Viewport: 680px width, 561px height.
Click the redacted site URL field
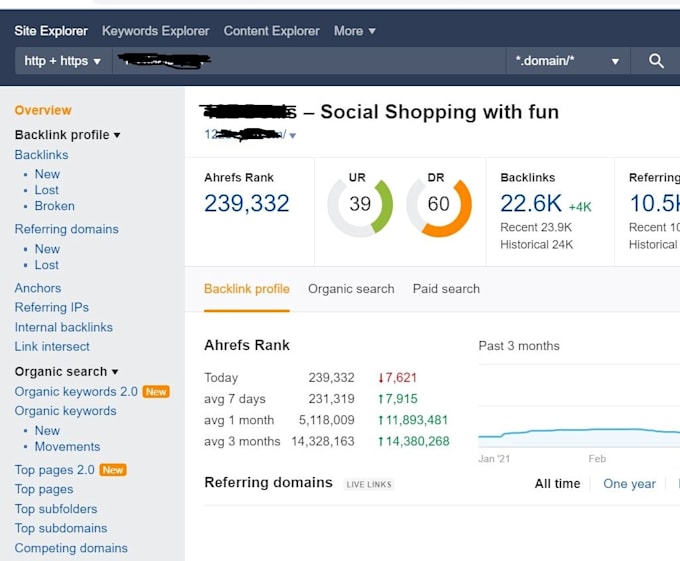(309, 61)
